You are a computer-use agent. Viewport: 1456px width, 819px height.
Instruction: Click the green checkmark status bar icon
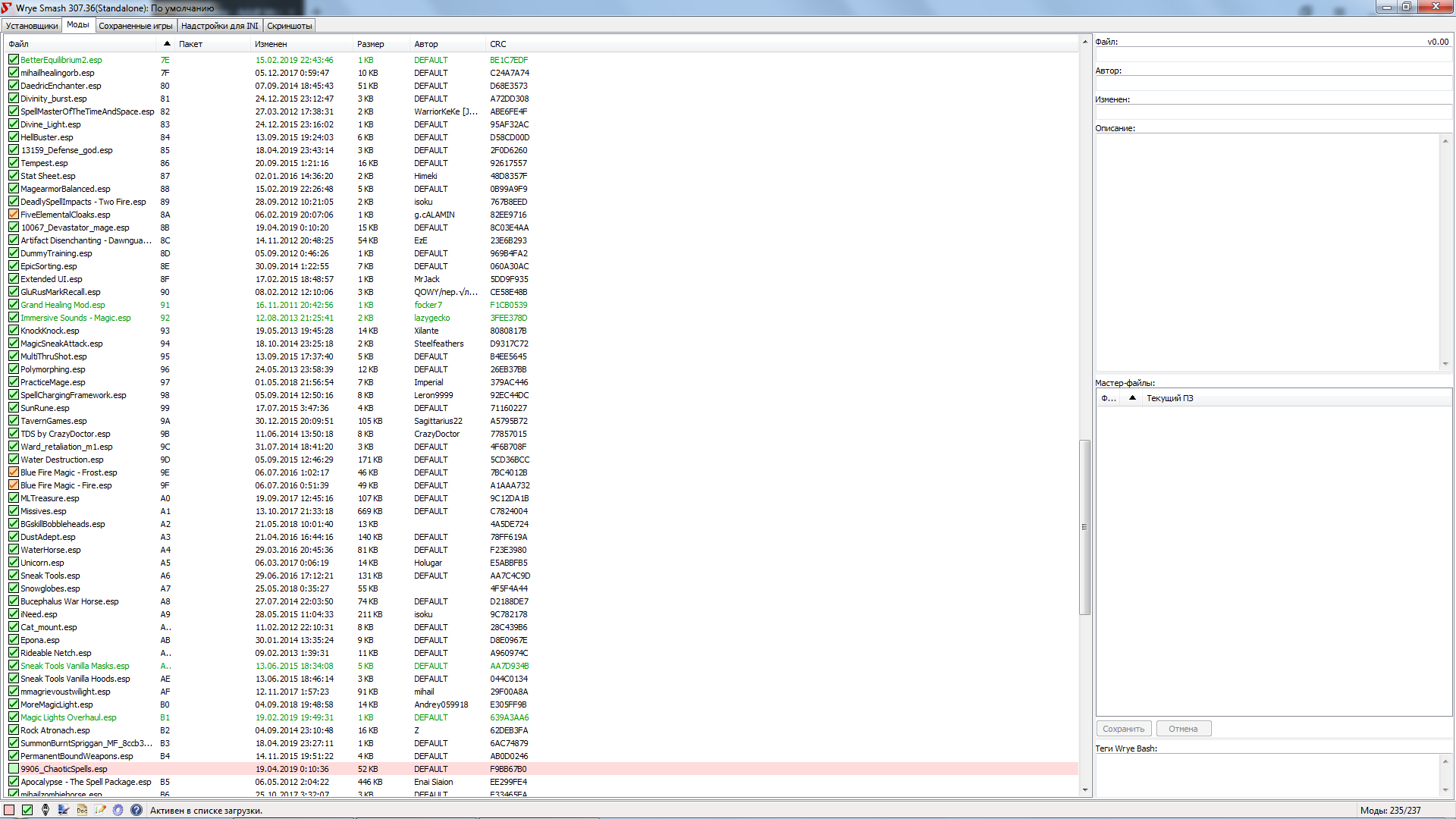click(27, 810)
